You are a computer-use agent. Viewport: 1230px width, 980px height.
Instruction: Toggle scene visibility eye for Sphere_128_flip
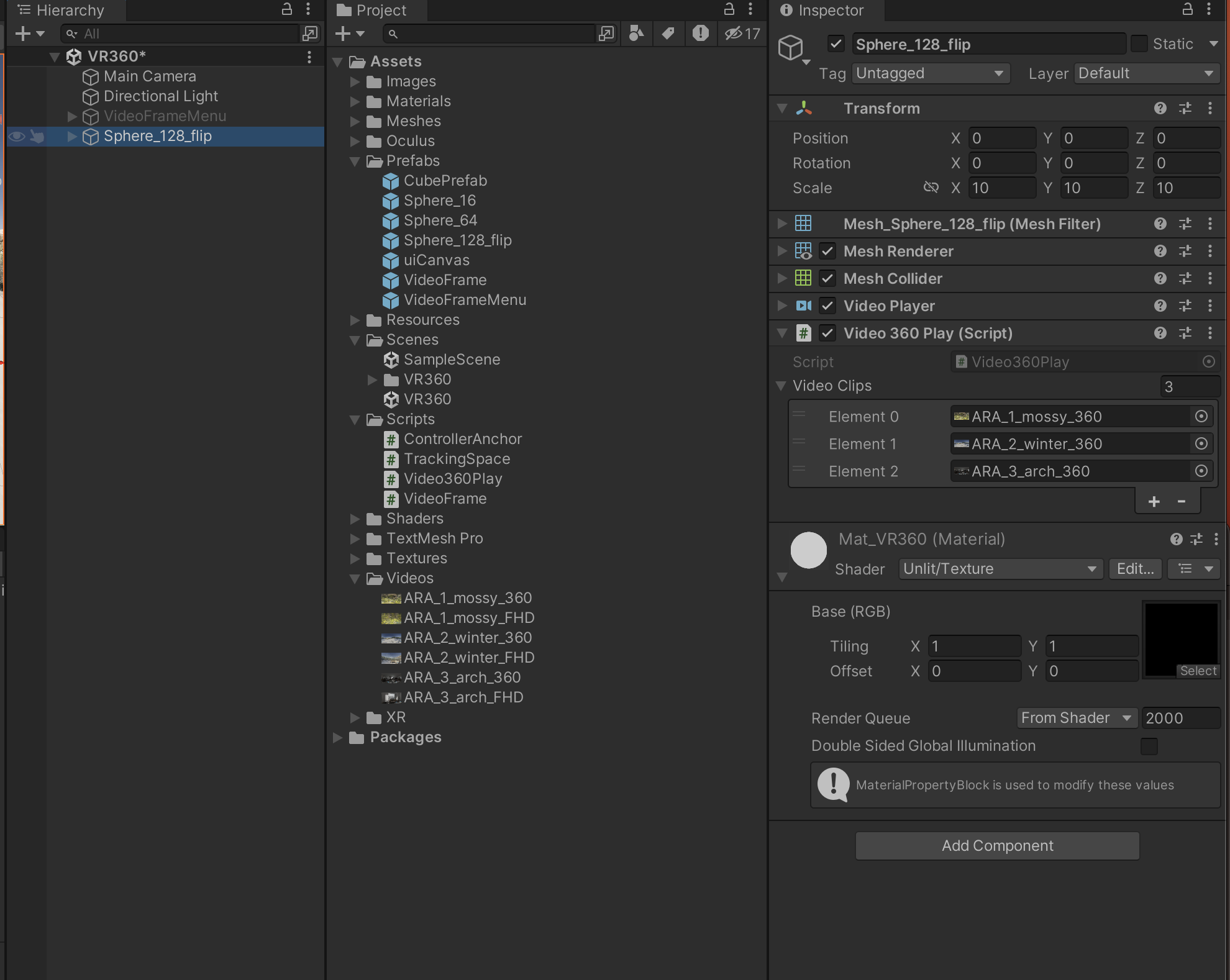coord(17,136)
